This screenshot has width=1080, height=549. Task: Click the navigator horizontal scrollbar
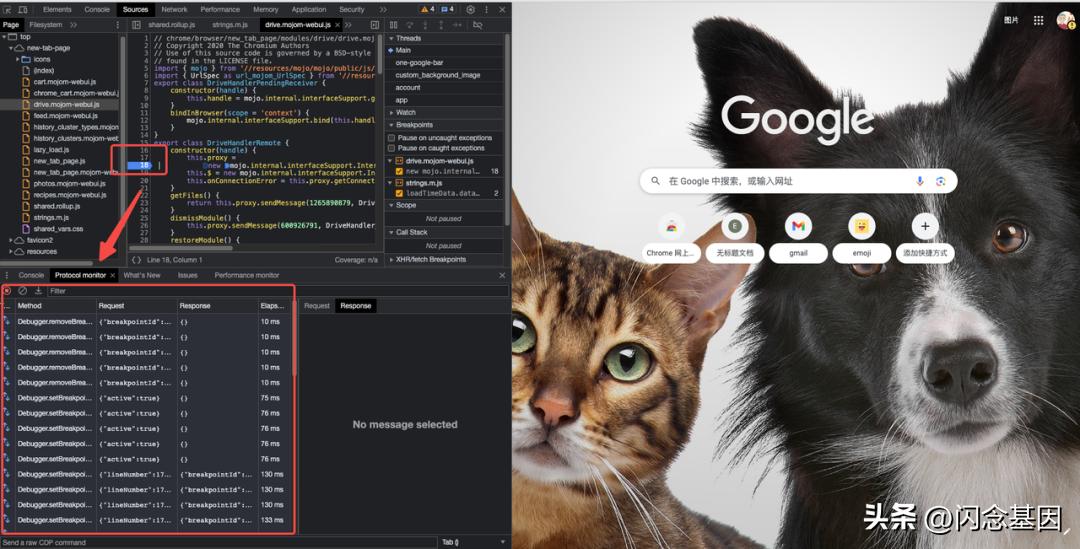tap(47, 263)
